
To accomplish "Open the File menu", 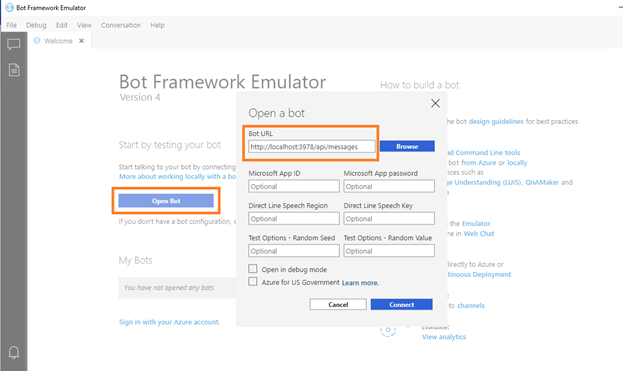I will tap(12, 25).
